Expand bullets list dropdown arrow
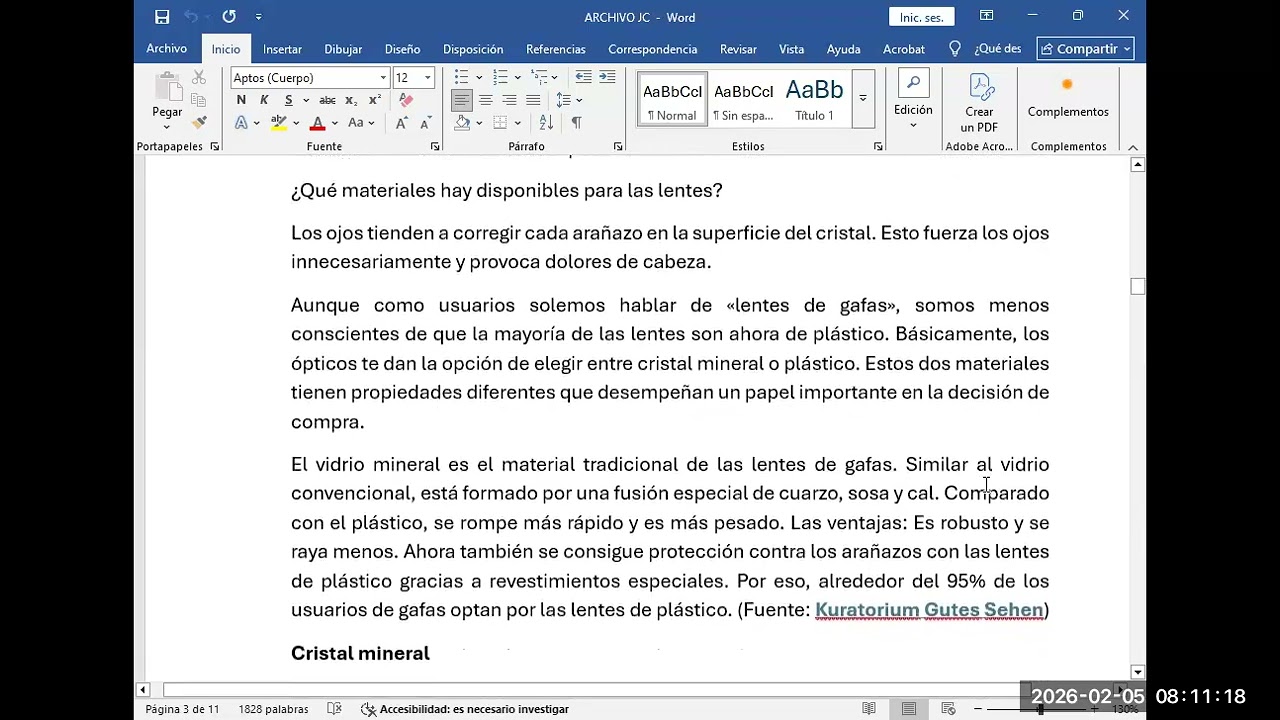The image size is (1280, 720). [x=479, y=77]
